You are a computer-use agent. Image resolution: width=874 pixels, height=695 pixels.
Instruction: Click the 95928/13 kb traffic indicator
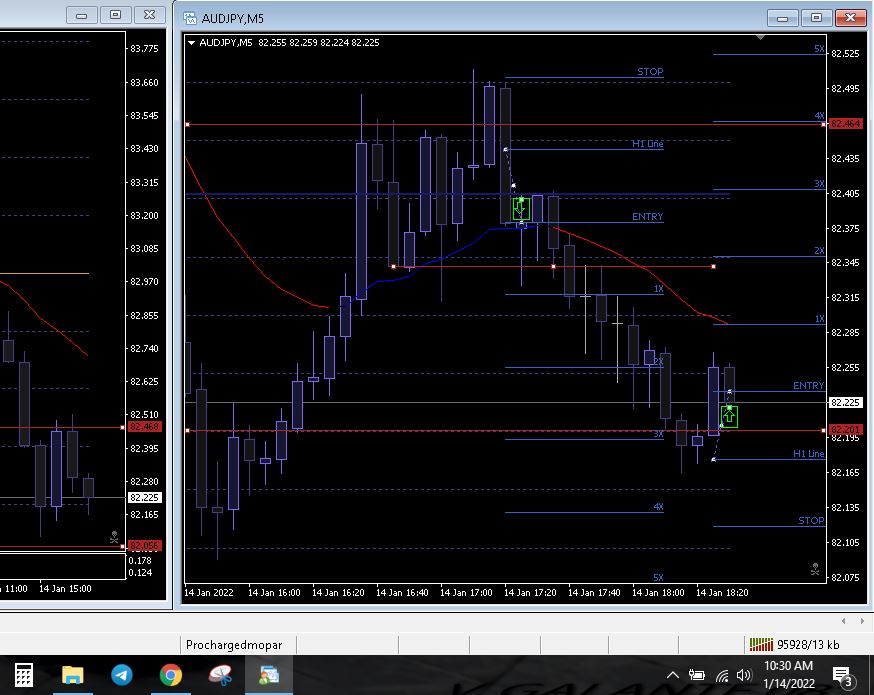click(808, 645)
